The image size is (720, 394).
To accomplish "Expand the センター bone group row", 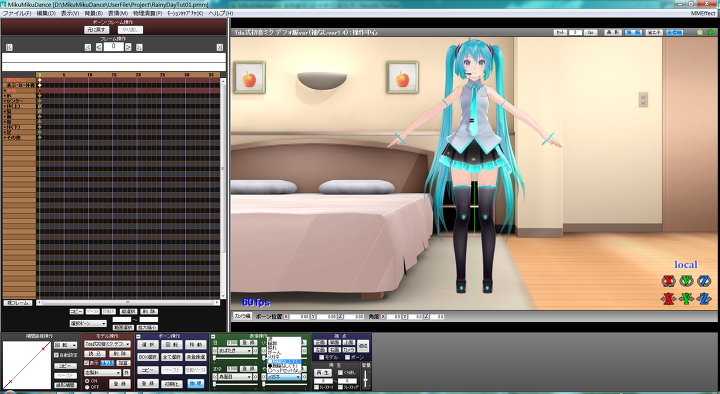I will click(5, 101).
